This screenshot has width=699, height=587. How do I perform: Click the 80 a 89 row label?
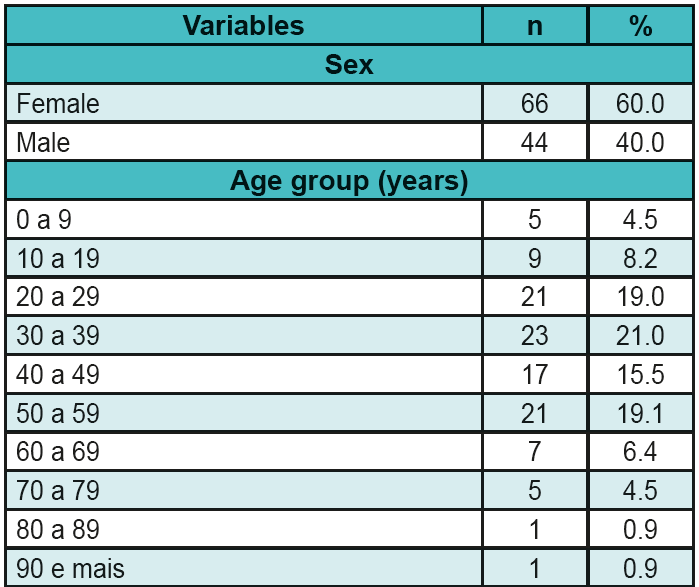coord(58,531)
